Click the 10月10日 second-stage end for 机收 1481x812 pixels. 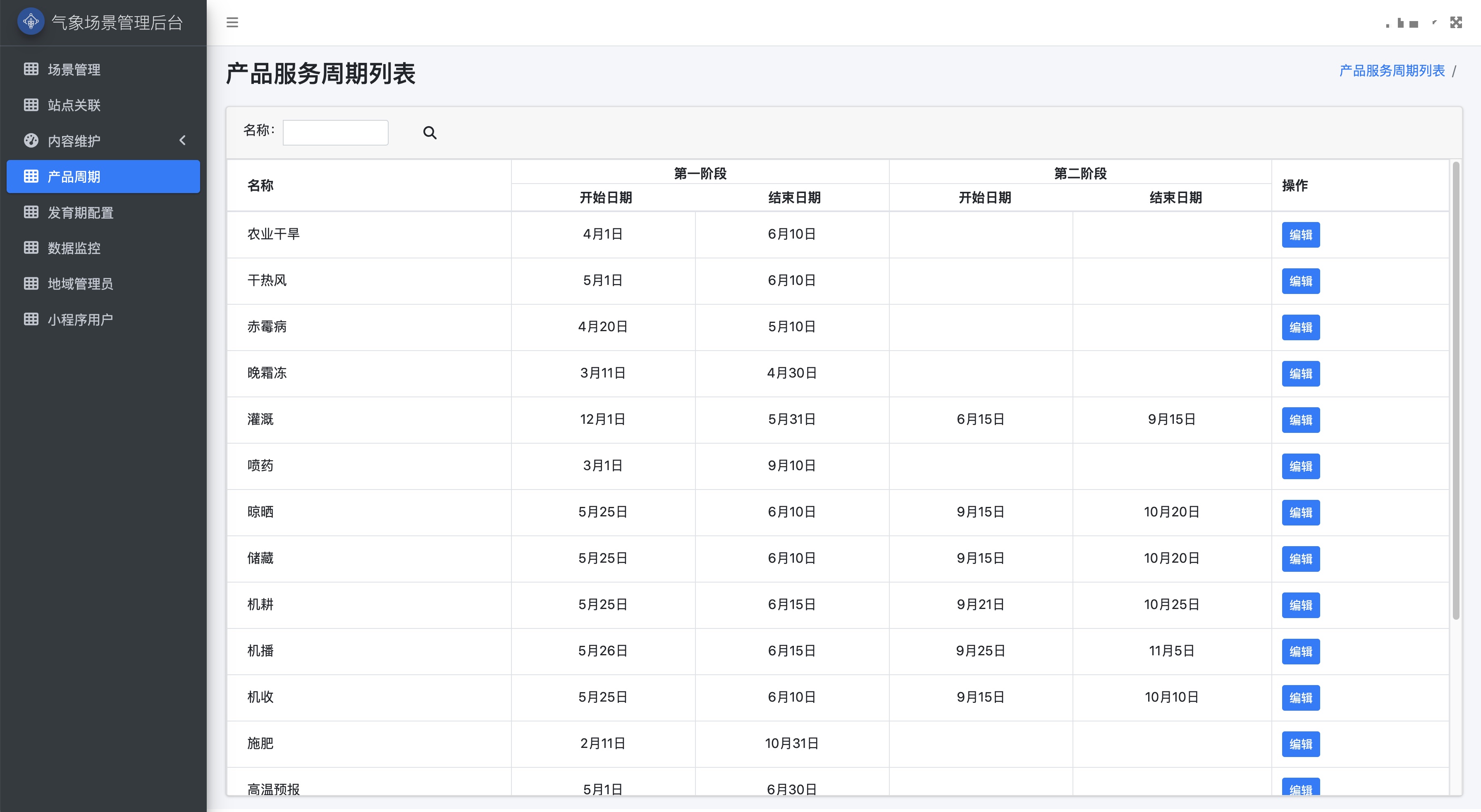(1171, 697)
